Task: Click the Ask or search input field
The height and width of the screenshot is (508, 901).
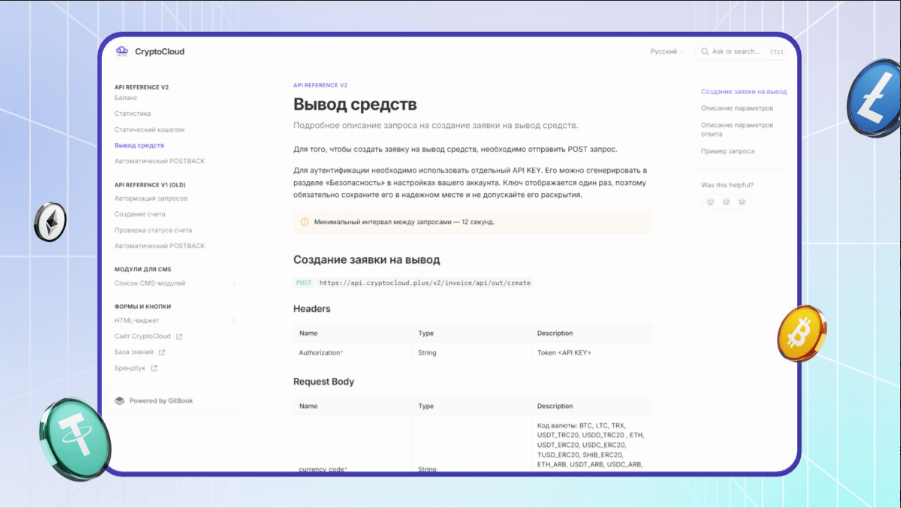Action: pyautogui.click(x=741, y=52)
